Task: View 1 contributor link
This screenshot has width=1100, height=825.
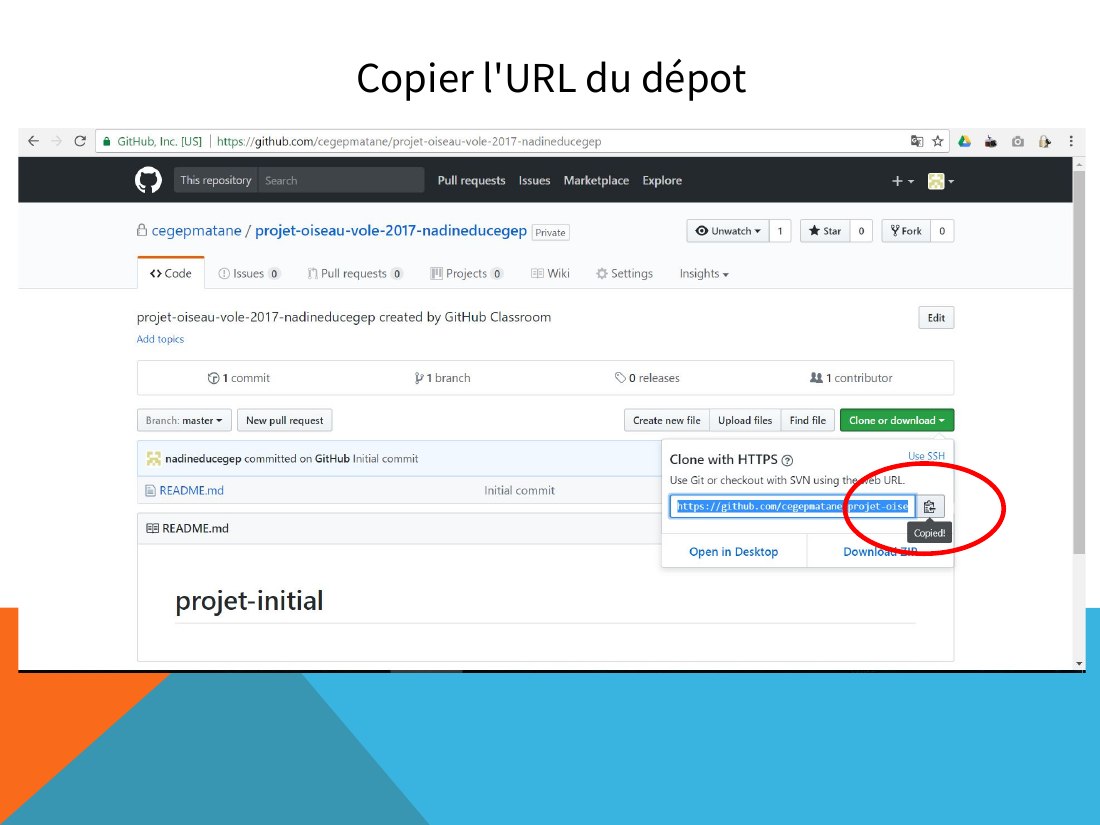Action: (851, 378)
